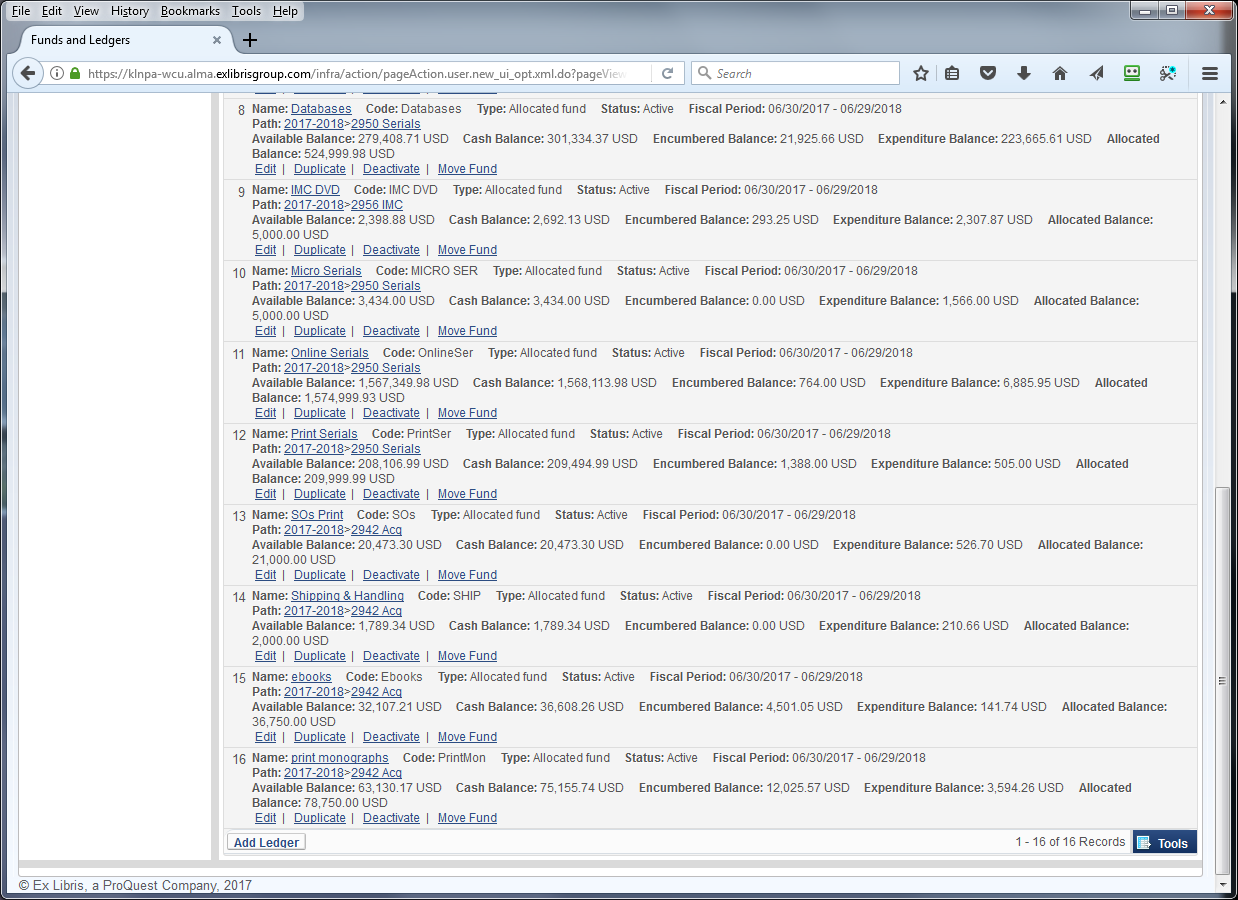Open the History menu
The image size is (1238, 900).
point(130,11)
